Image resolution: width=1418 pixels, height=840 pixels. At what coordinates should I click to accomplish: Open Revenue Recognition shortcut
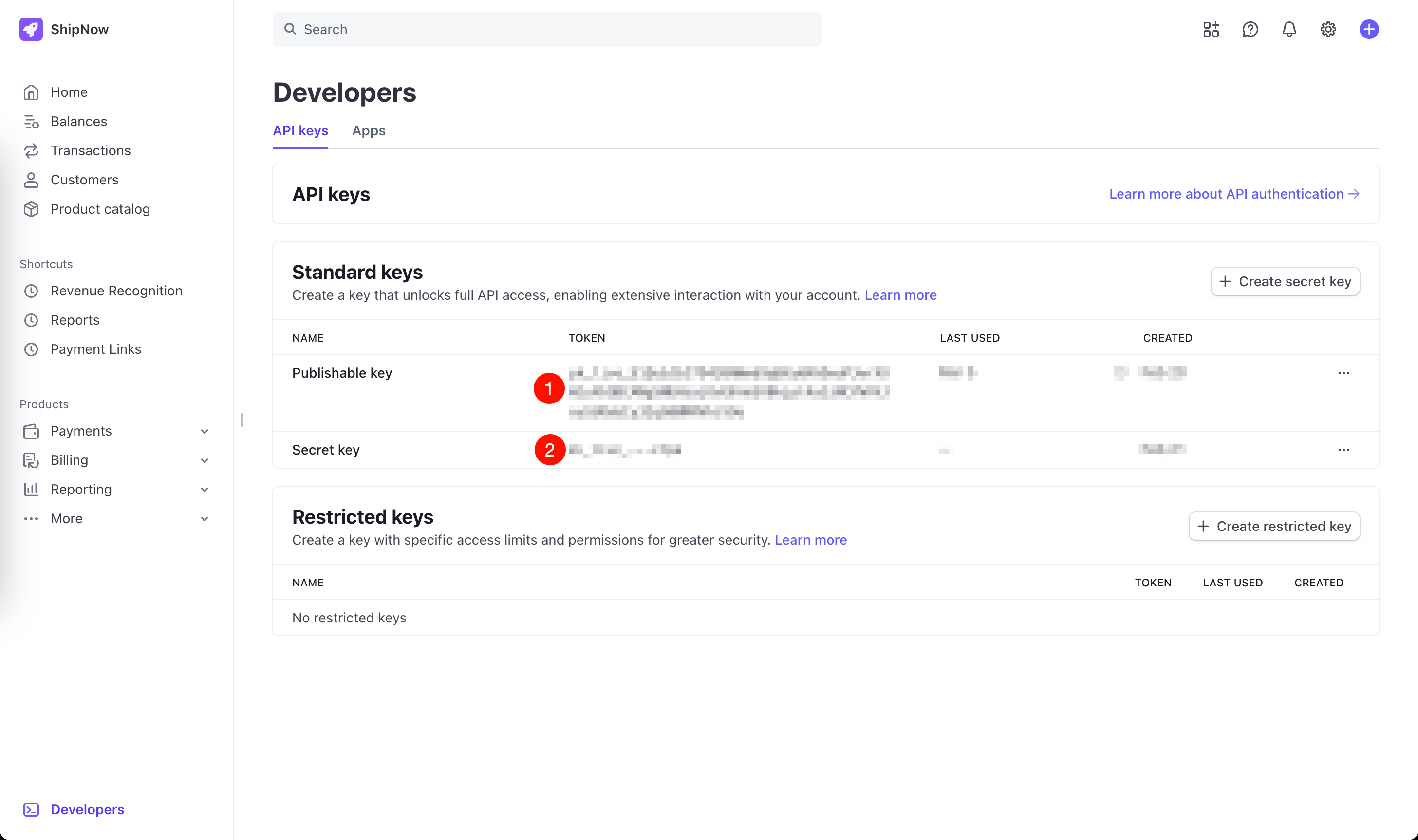116,291
